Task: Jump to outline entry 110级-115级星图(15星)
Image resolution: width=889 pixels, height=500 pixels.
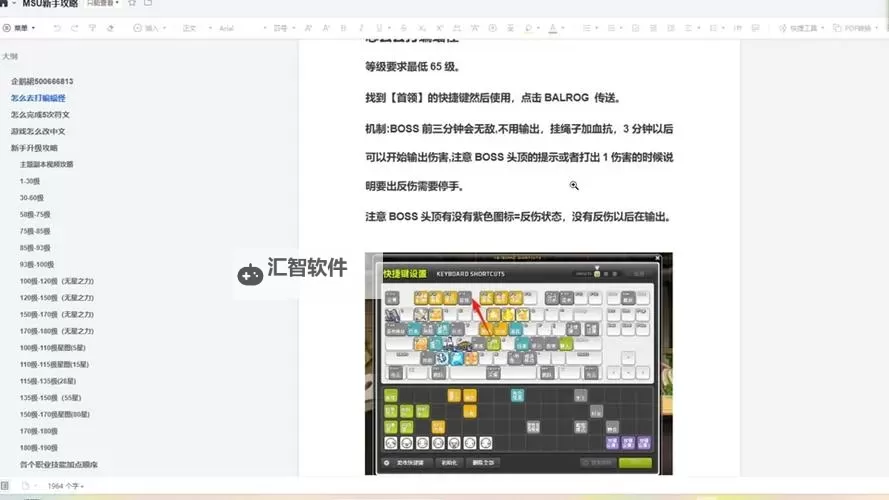Action: pos(54,364)
